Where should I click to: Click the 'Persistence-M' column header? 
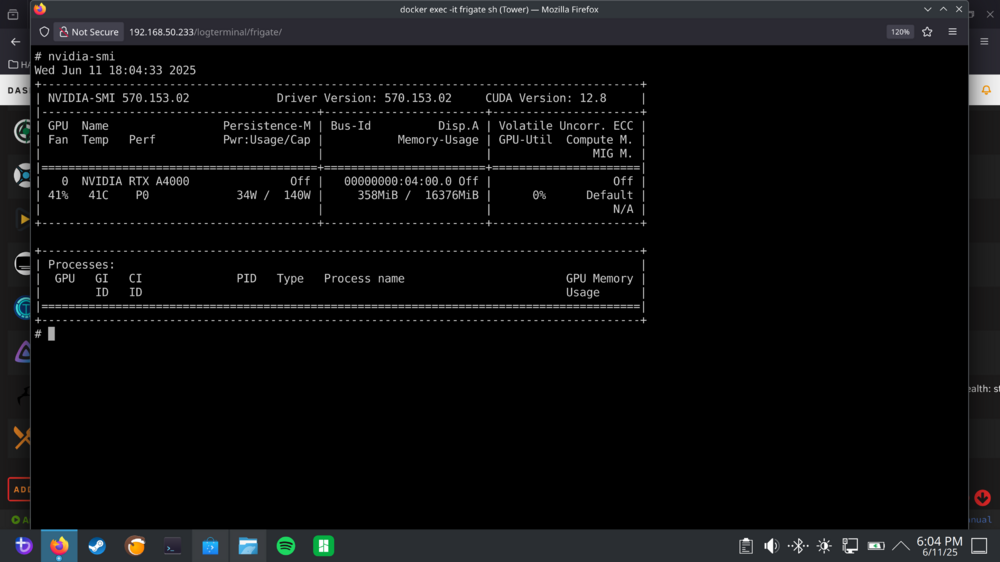[x=267, y=126]
